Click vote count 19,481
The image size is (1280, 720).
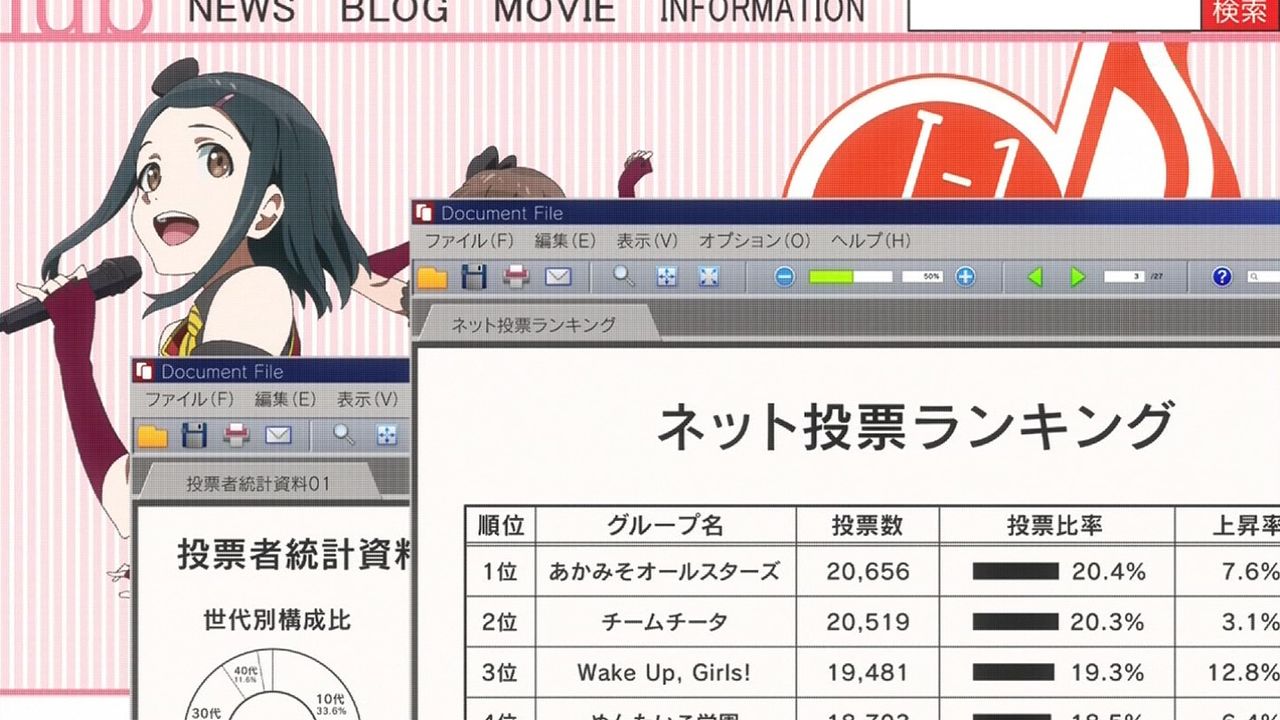pyautogui.click(x=868, y=673)
